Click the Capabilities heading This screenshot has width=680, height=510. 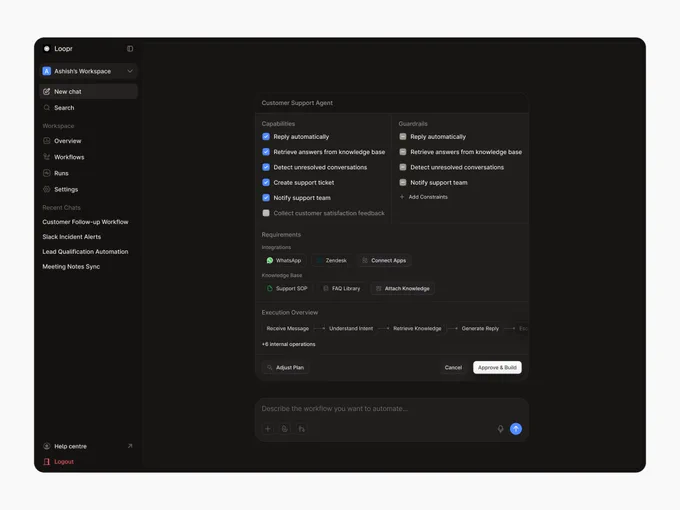pyautogui.click(x=278, y=124)
